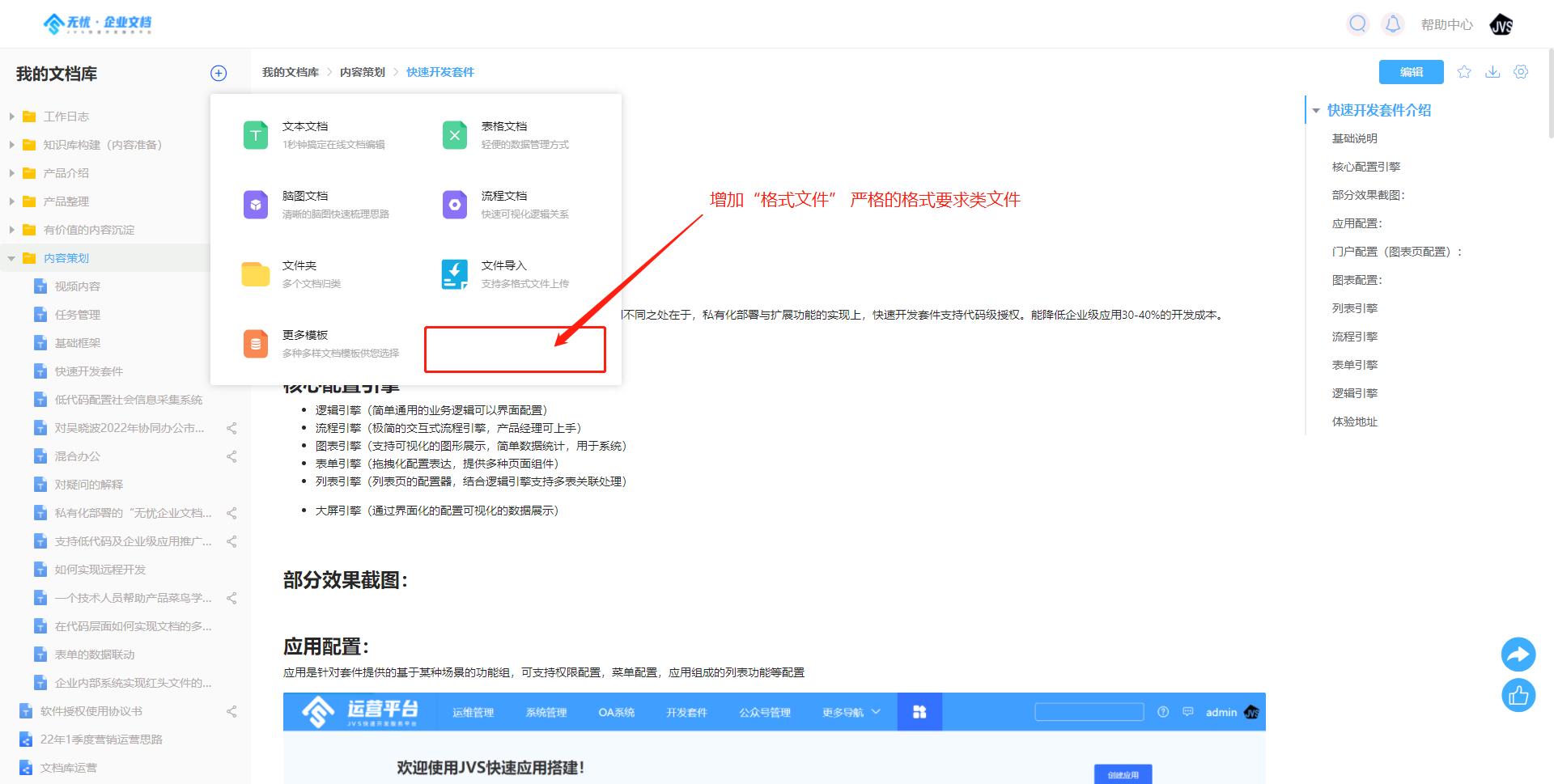Open document settings gear icon

(1521, 72)
